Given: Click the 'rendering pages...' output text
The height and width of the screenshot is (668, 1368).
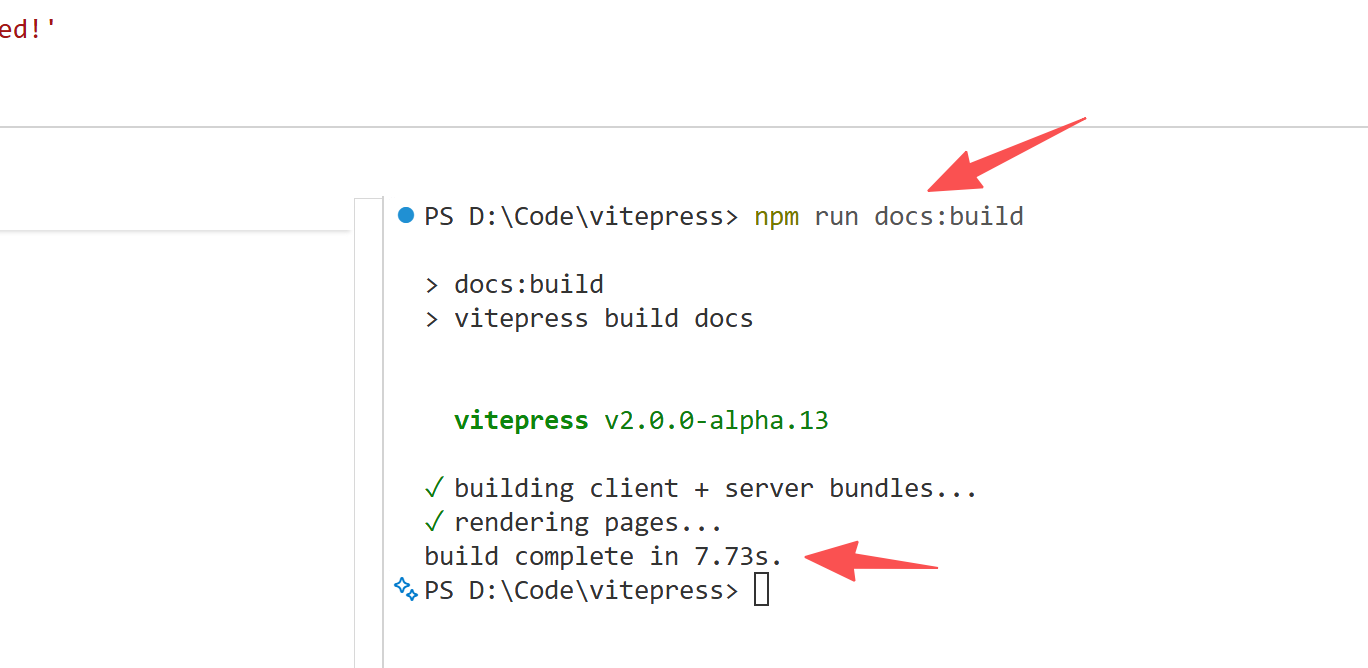Looking at the screenshot, I should (x=587, y=523).
